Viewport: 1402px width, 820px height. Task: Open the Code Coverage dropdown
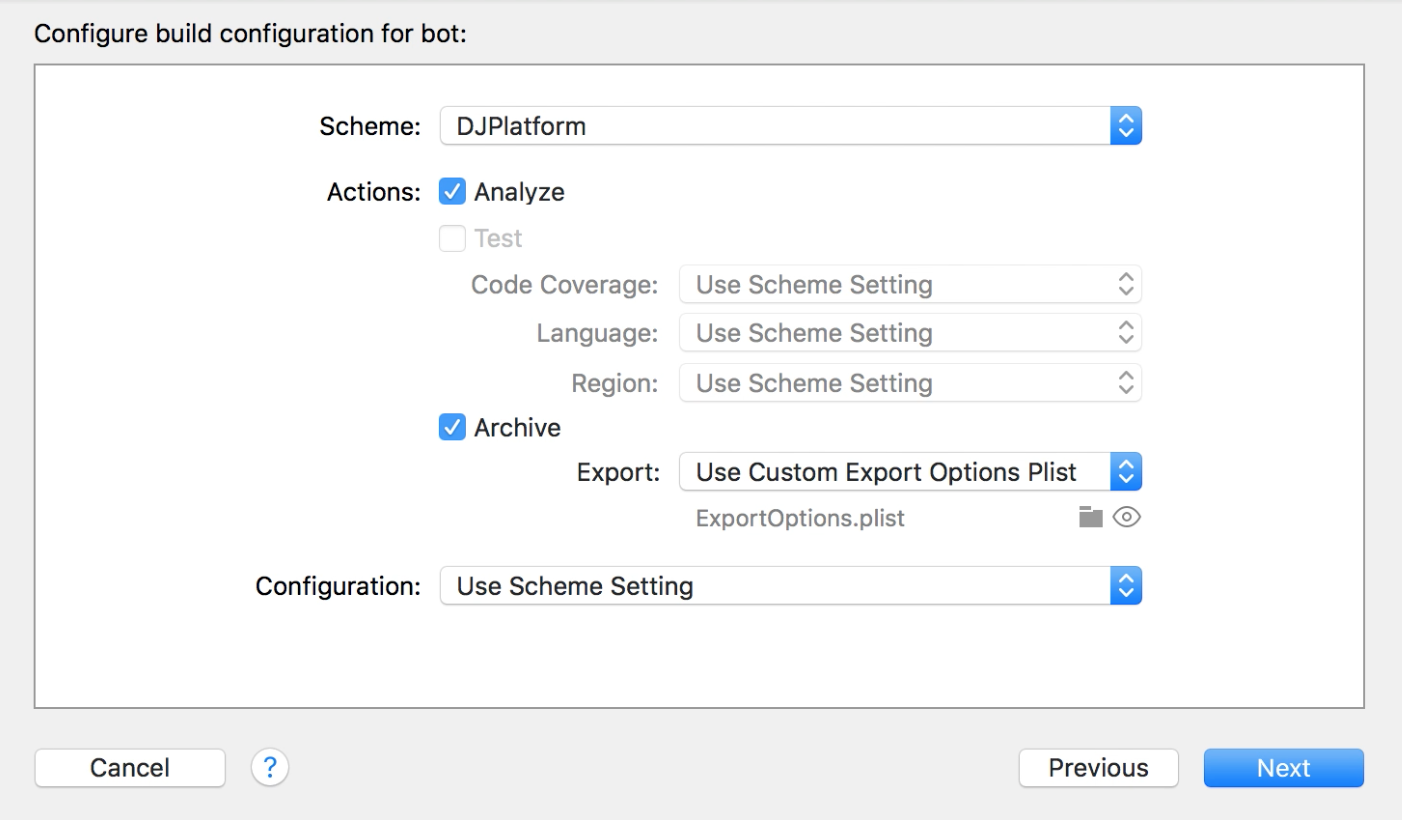click(x=909, y=285)
